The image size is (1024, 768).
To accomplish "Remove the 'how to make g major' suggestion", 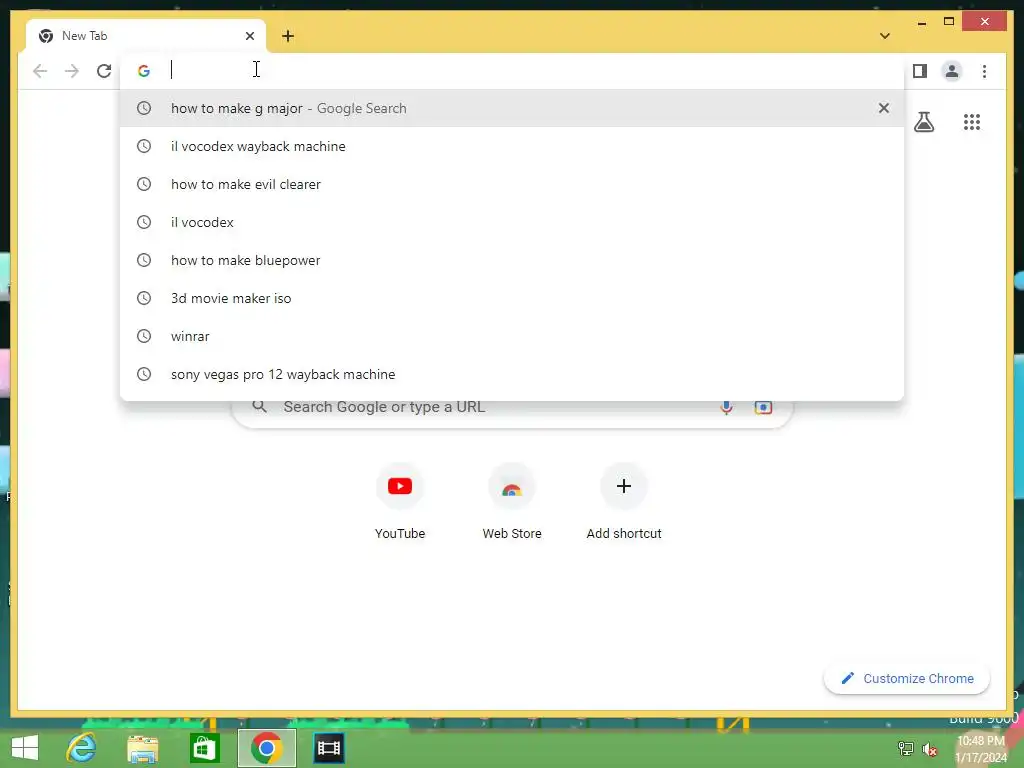I will click(x=884, y=108).
